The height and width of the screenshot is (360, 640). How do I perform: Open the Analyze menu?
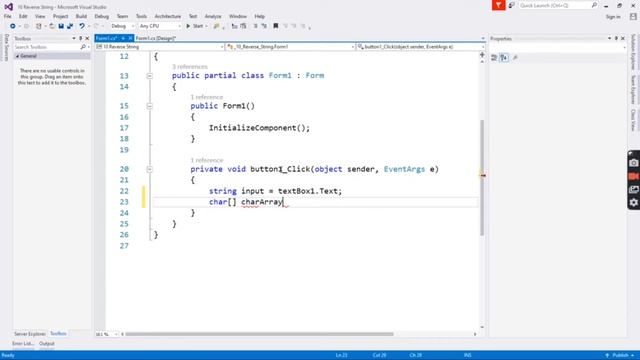(213, 16)
